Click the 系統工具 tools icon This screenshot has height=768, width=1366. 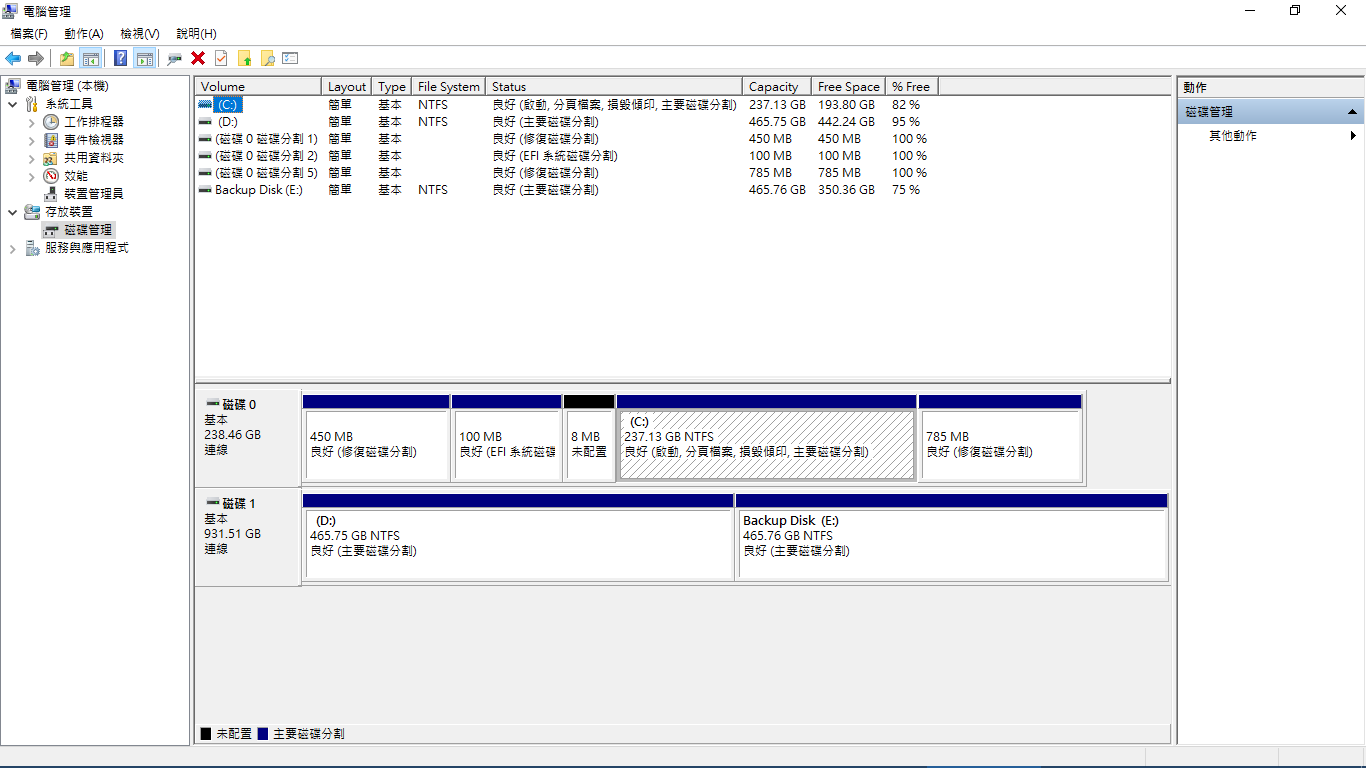coord(32,104)
